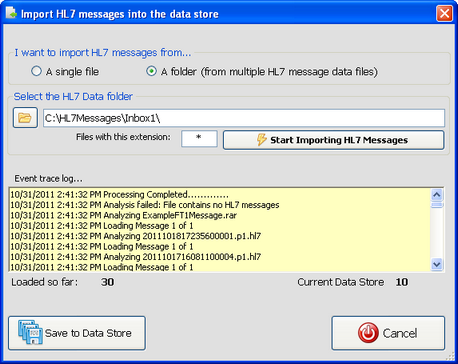
Task: Click Save to Data Store button
Action: [77, 333]
